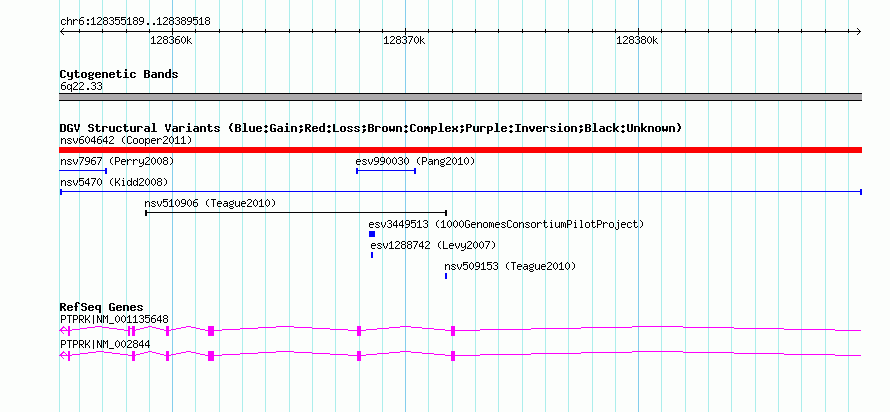Viewport: 890px width, 412px height.
Task: Select the blue esv990030 gain bar
Action: click(386, 170)
